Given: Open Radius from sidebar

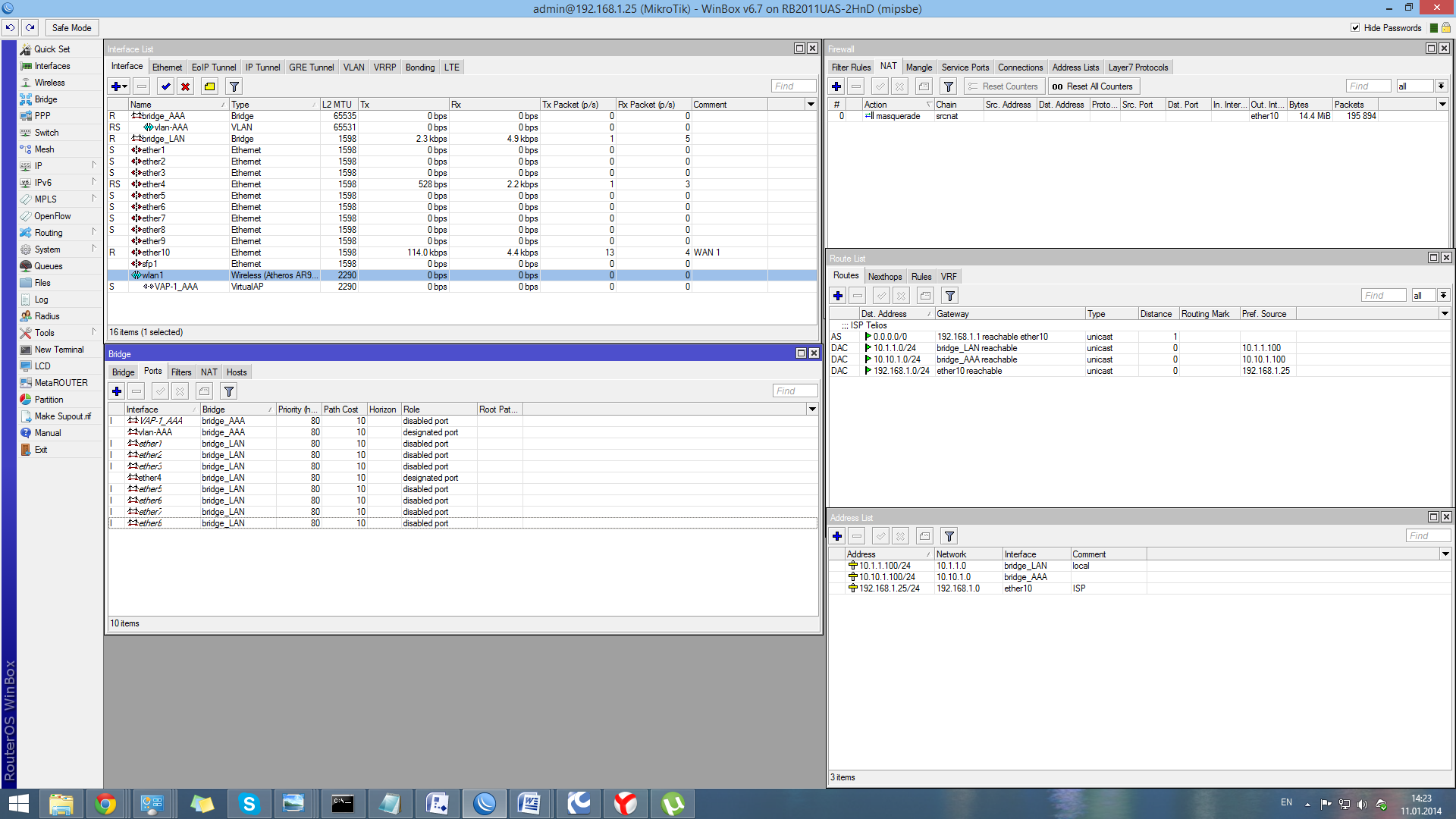Looking at the screenshot, I should 46,316.
